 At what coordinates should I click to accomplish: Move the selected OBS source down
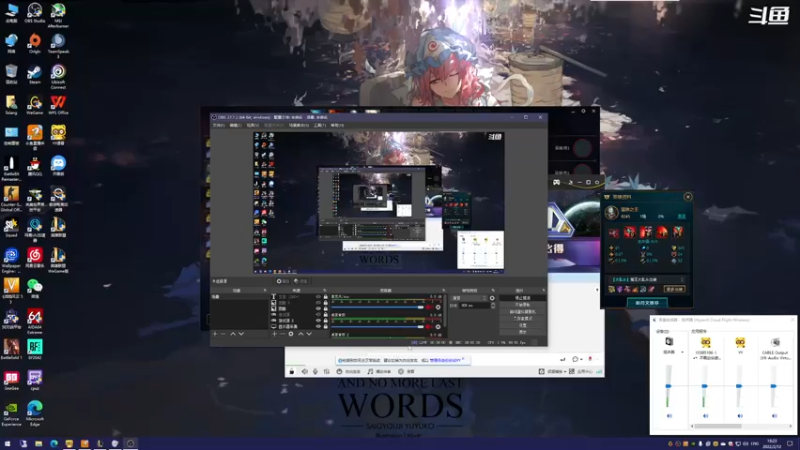309,334
